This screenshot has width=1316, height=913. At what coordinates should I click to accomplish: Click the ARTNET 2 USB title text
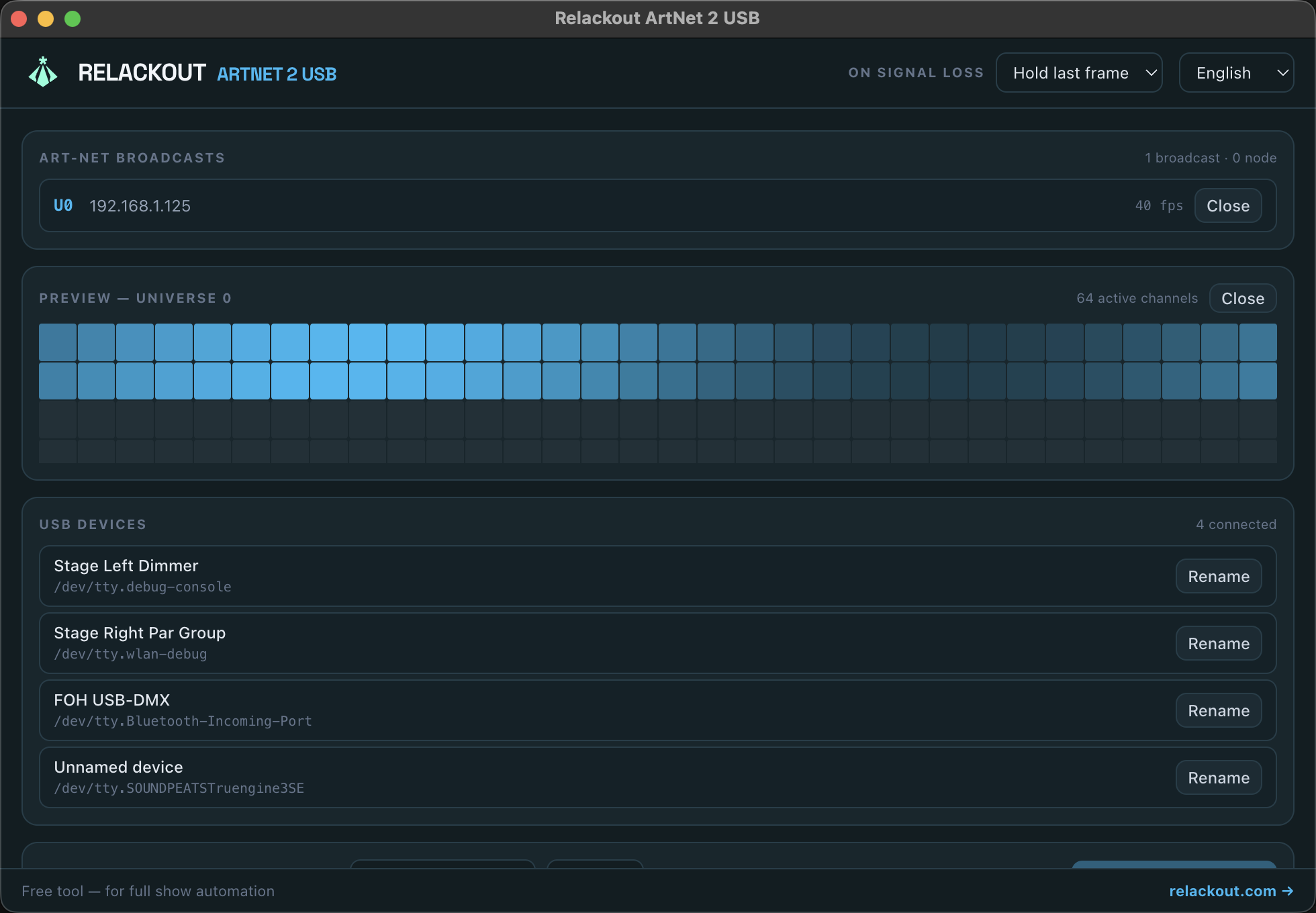tap(277, 74)
